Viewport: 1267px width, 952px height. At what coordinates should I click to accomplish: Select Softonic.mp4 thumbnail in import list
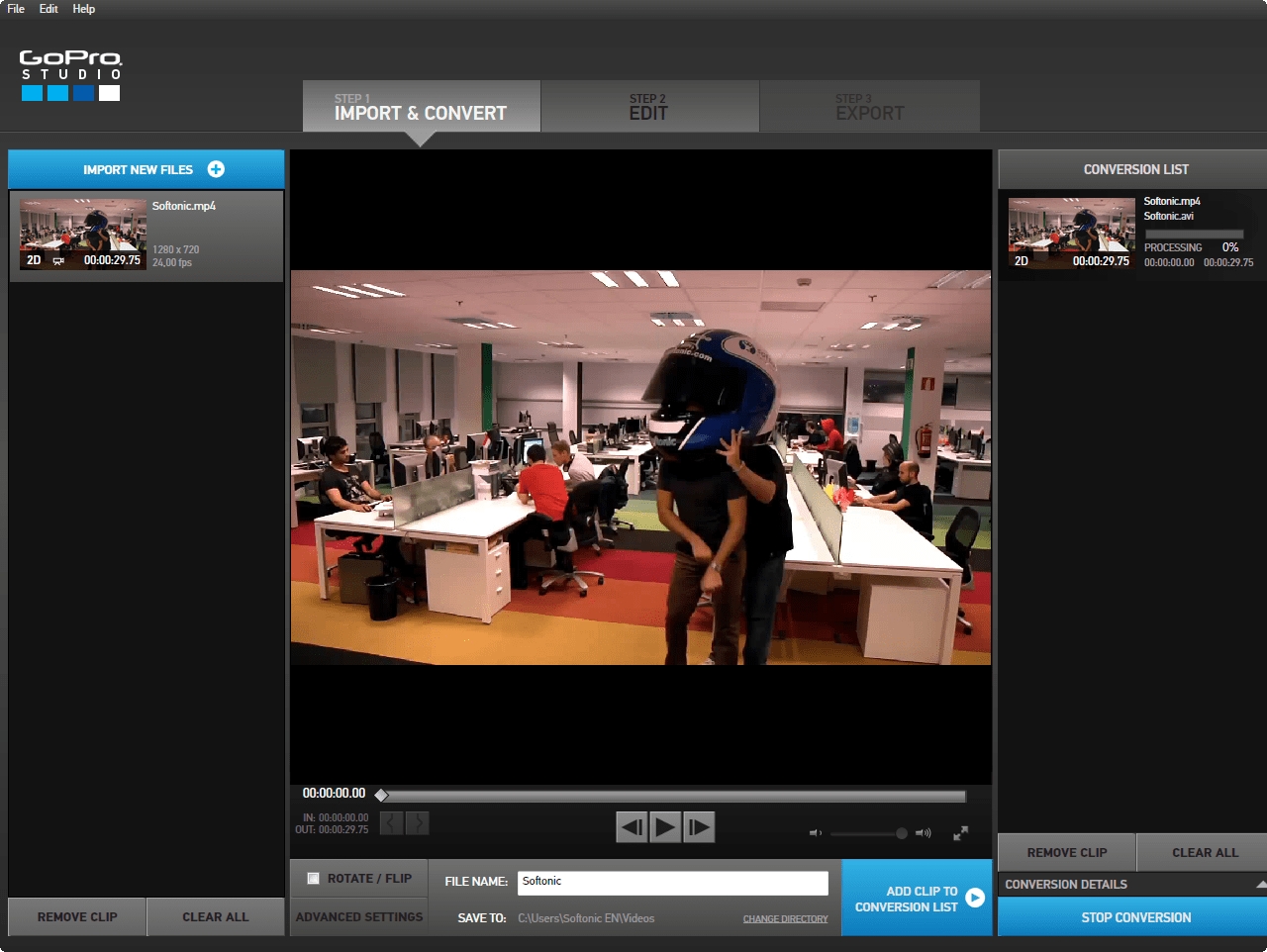[83, 235]
